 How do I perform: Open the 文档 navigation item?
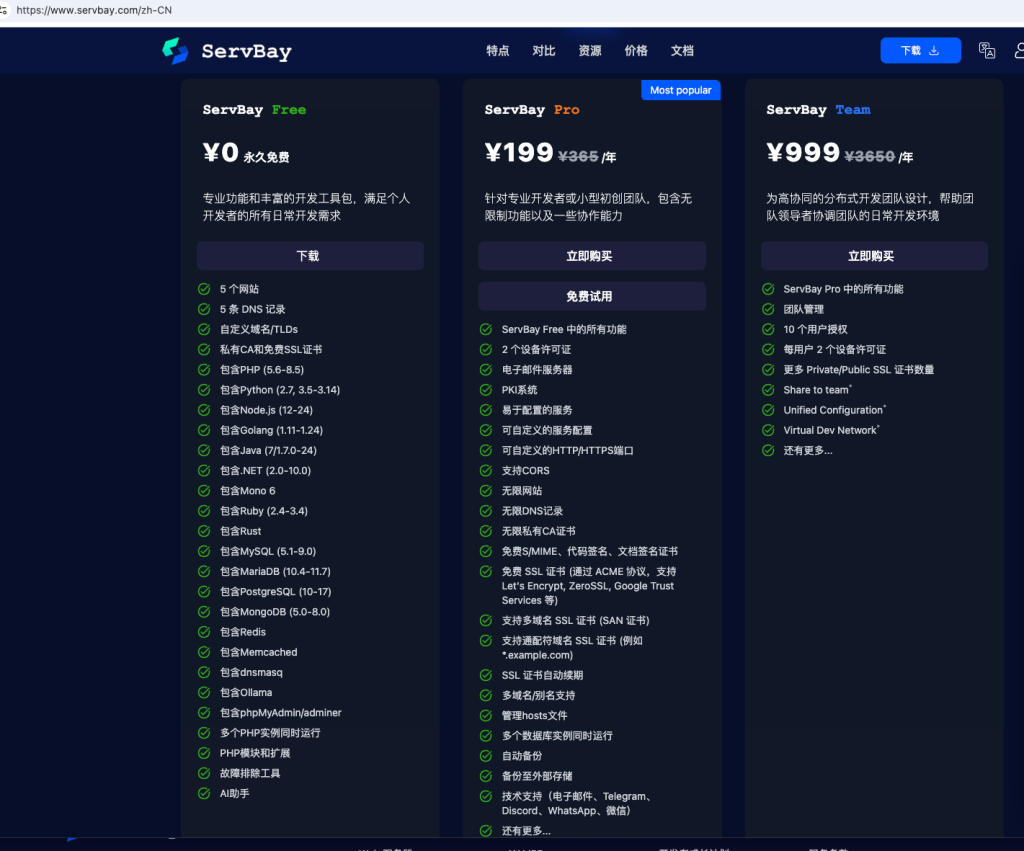tap(682, 51)
